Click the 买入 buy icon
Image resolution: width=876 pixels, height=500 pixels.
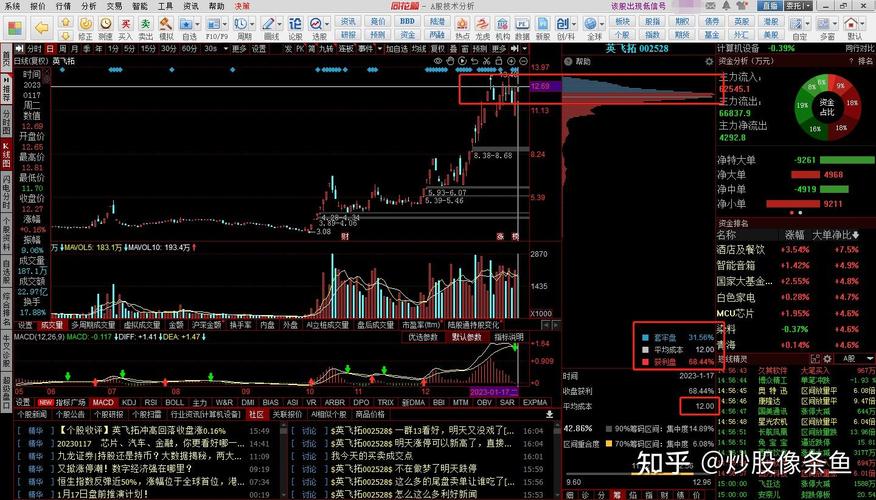[x=126, y=28]
